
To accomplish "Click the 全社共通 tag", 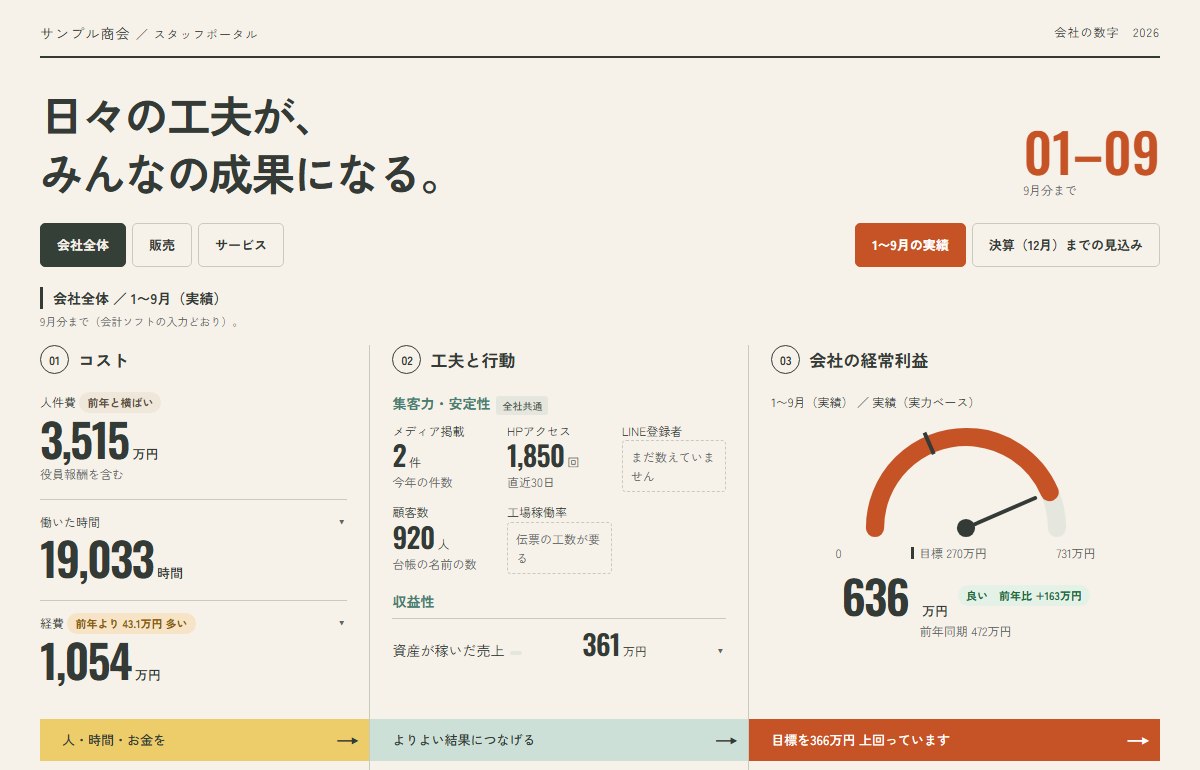I will coord(522,406).
